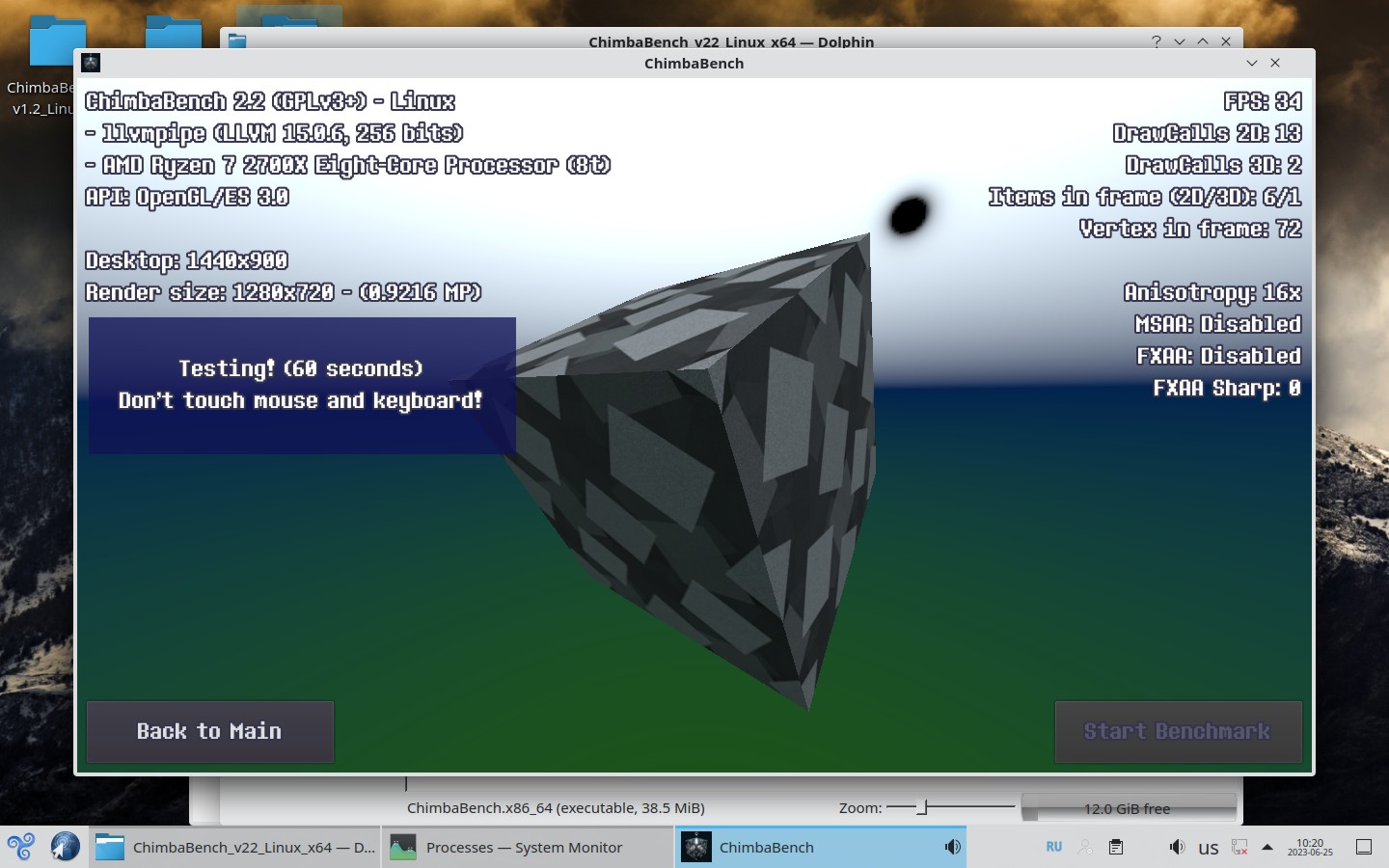The image size is (1389, 868).
Task: Click the Dolphin window help question mark
Action: point(1157,41)
